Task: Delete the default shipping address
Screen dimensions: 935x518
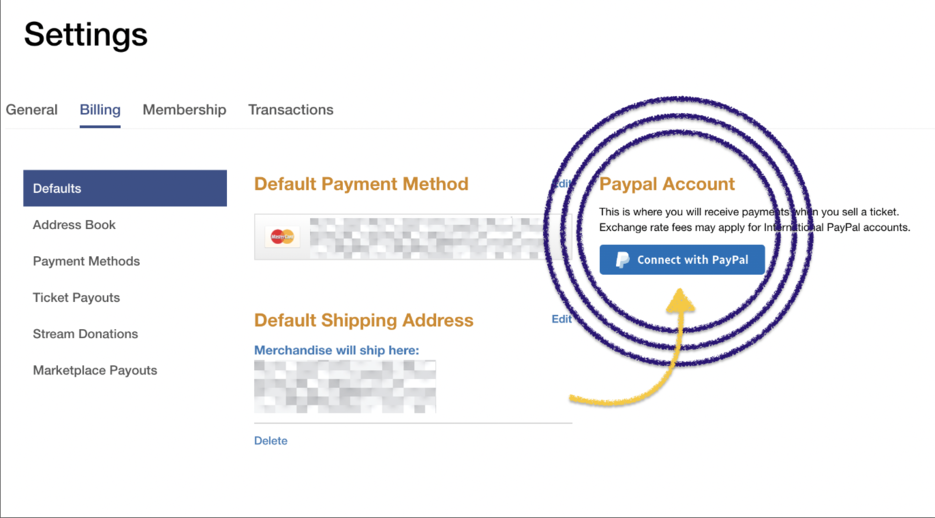Action: (271, 441)
